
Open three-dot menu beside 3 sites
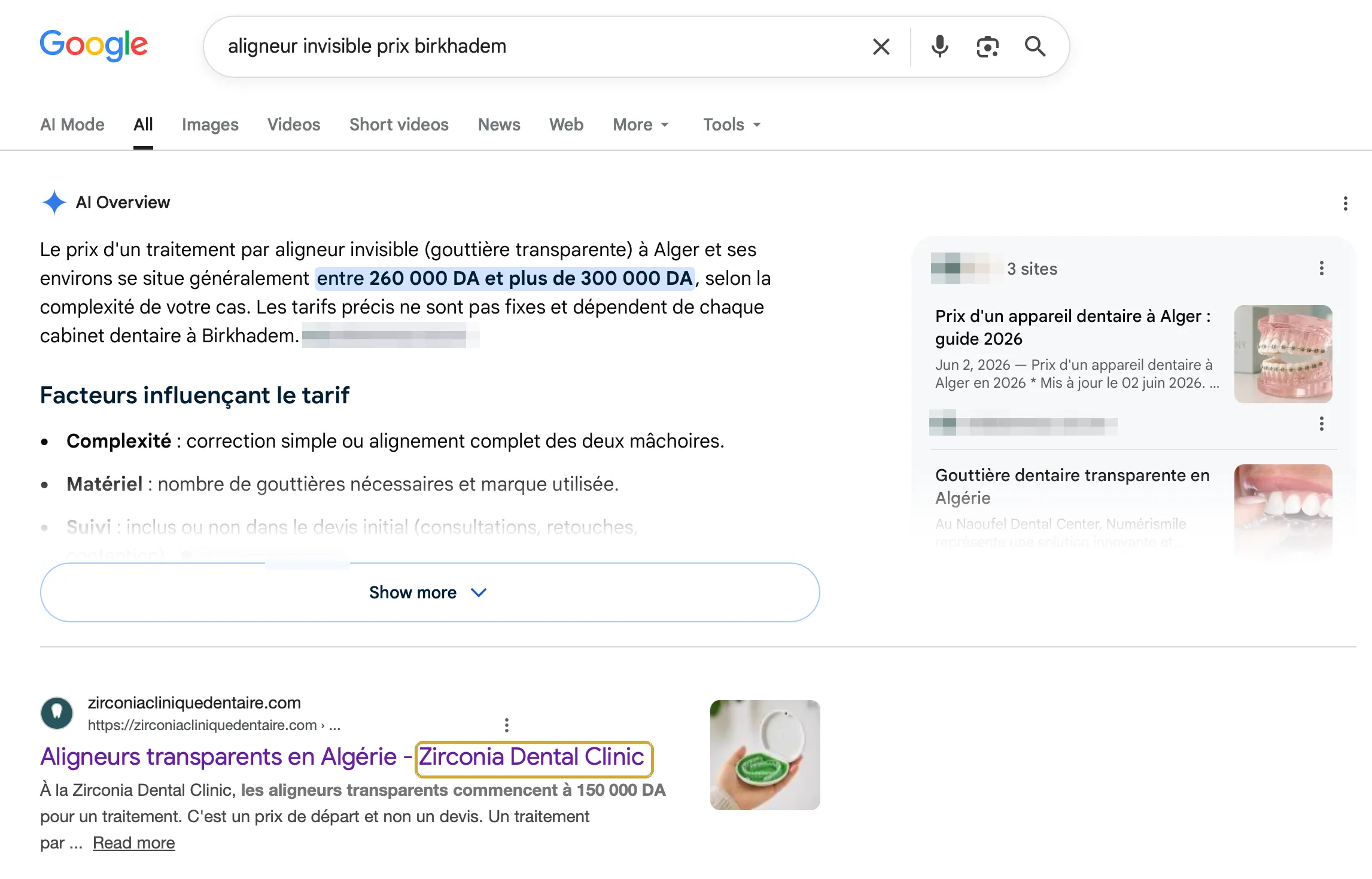tap(1321, 268)
